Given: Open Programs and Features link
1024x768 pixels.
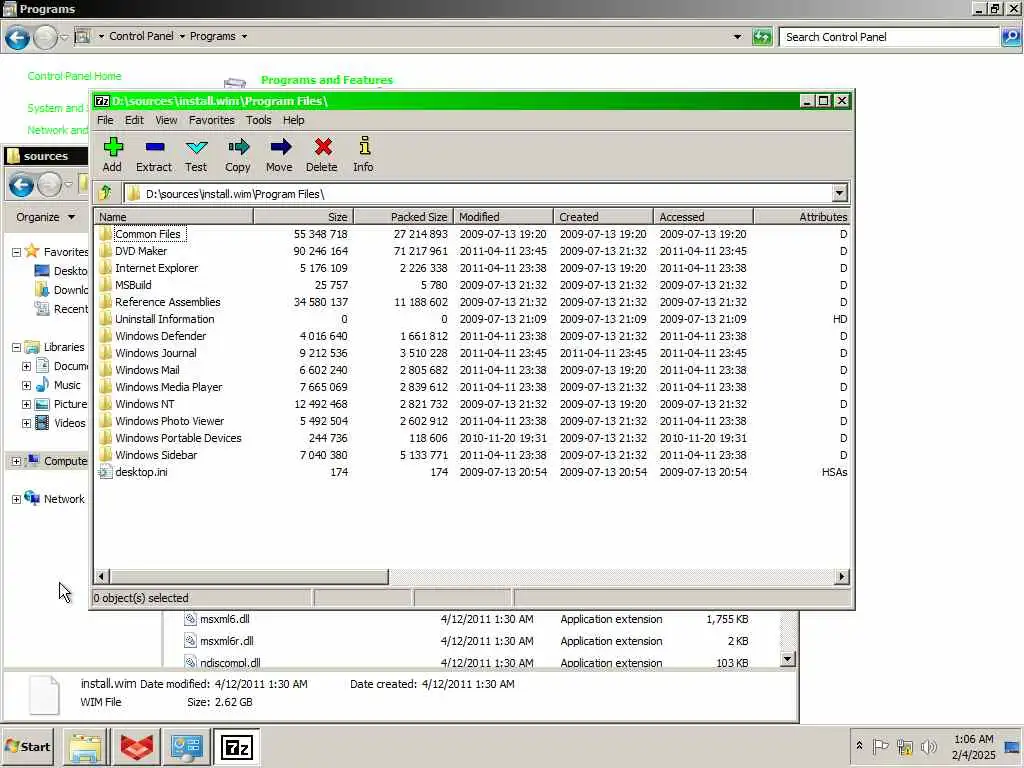Looking at the screenshot, I should point(327,80).
